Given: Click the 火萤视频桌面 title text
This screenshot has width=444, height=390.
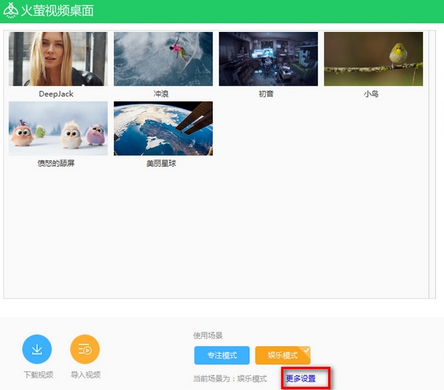Looking at the screenshot, I should click(x=57, y=11).
